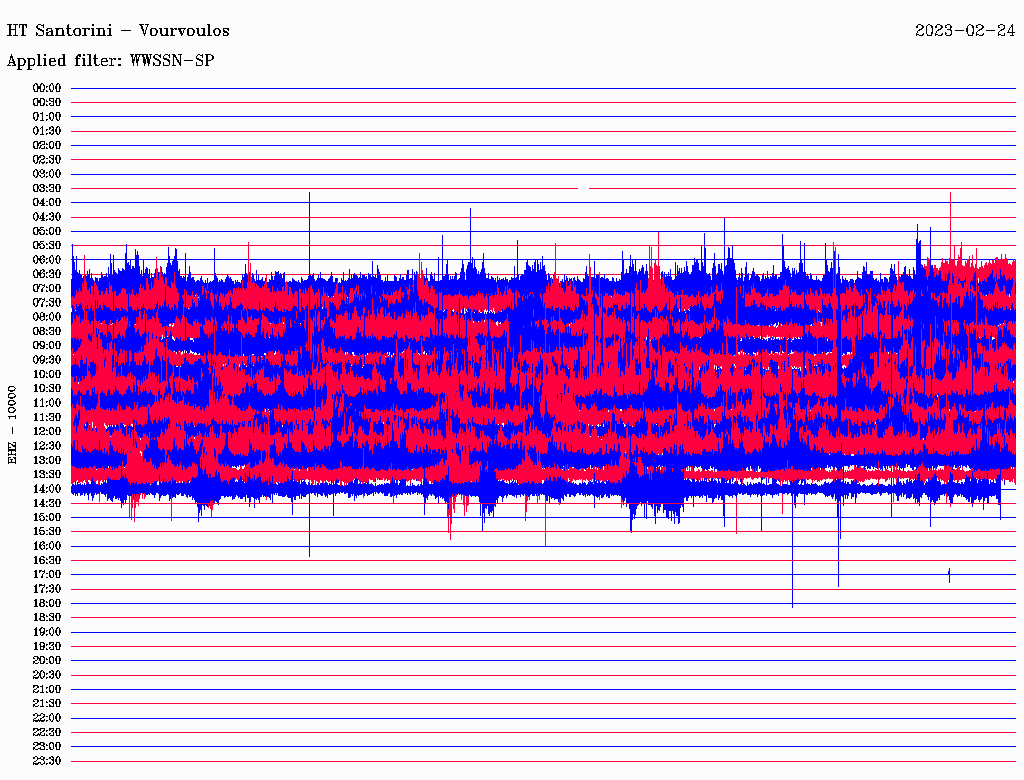Click the 19:30 time label

pos(47,646)
